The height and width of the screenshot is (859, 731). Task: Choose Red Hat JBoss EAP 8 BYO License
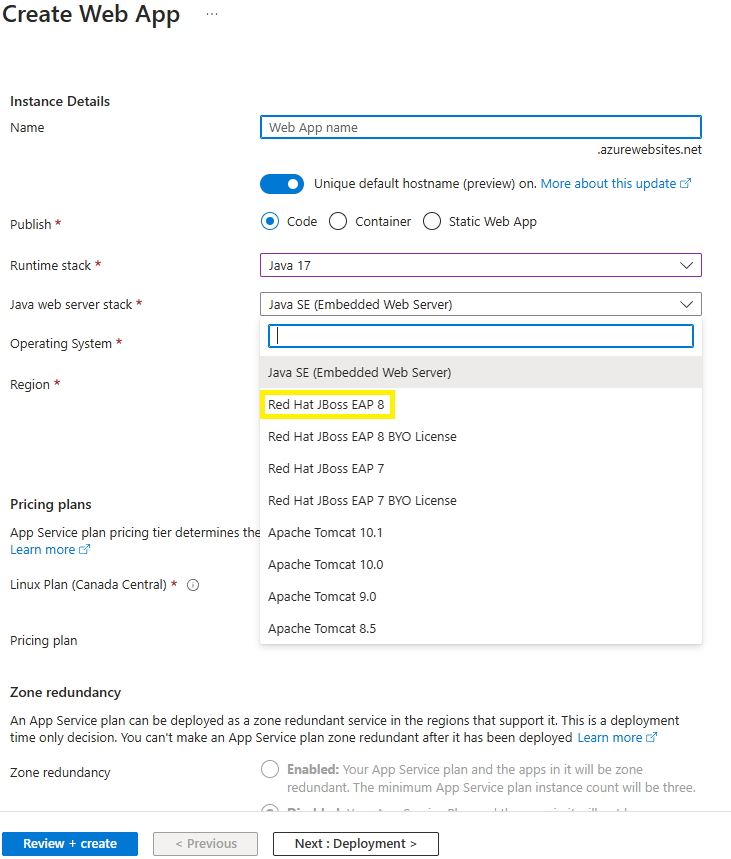pos(481,437)
